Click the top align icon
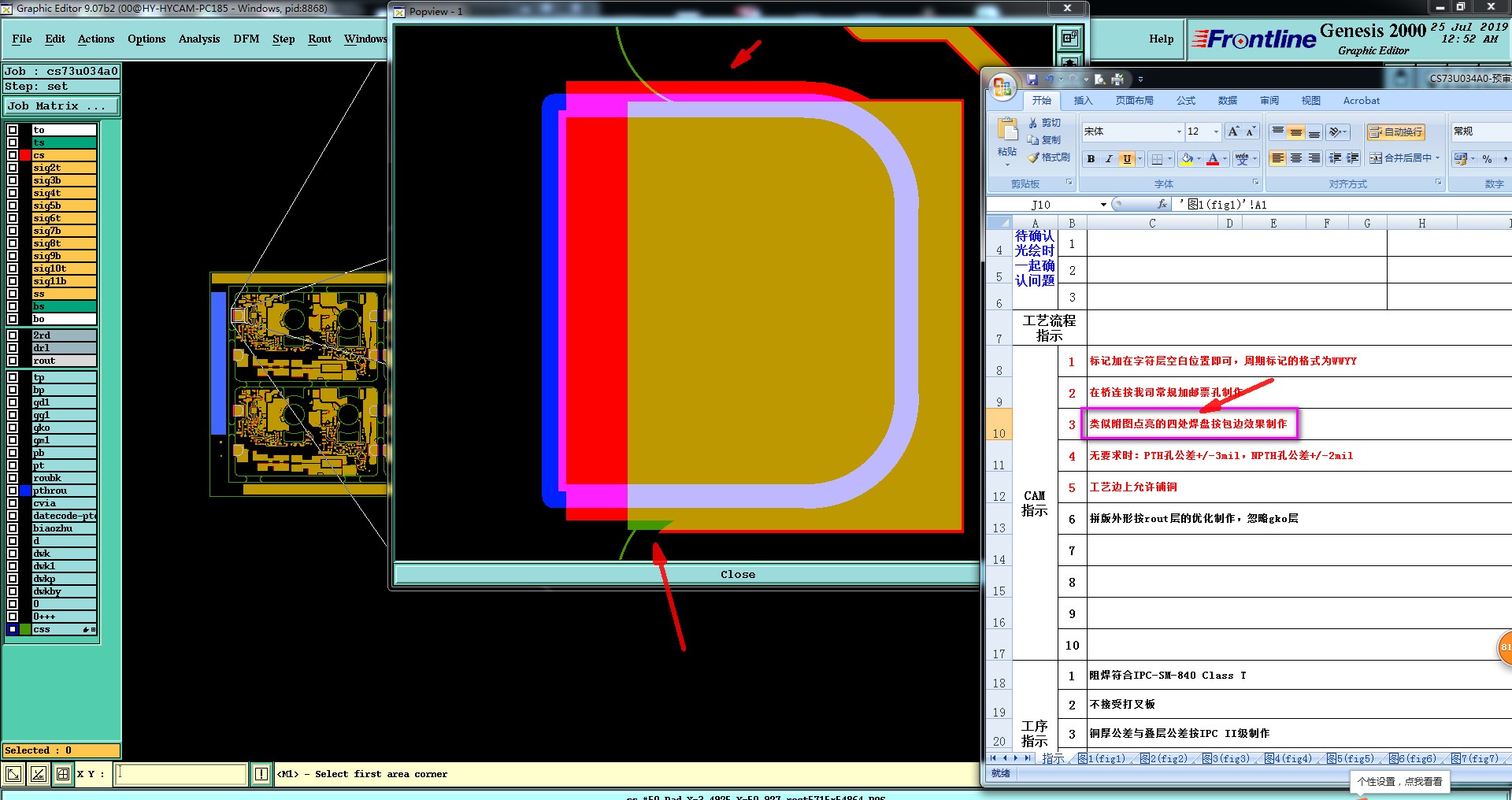1512x800 pixels. tap(1277, 131)
